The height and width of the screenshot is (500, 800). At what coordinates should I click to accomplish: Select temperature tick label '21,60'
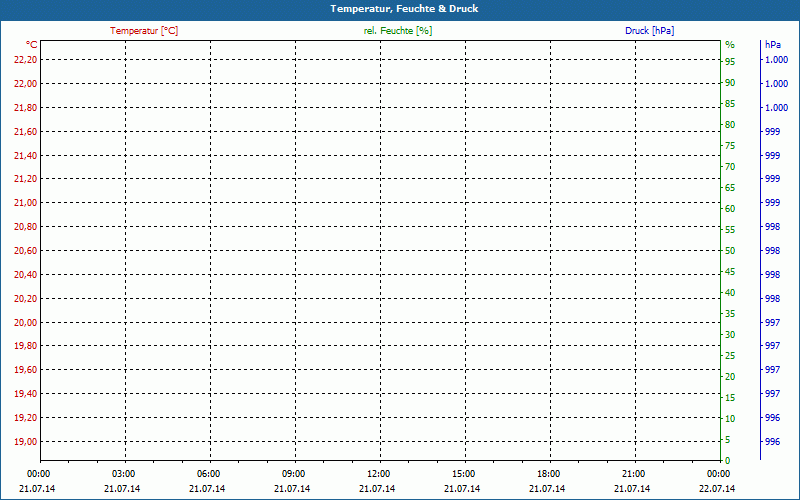click(x=26, y=132)
